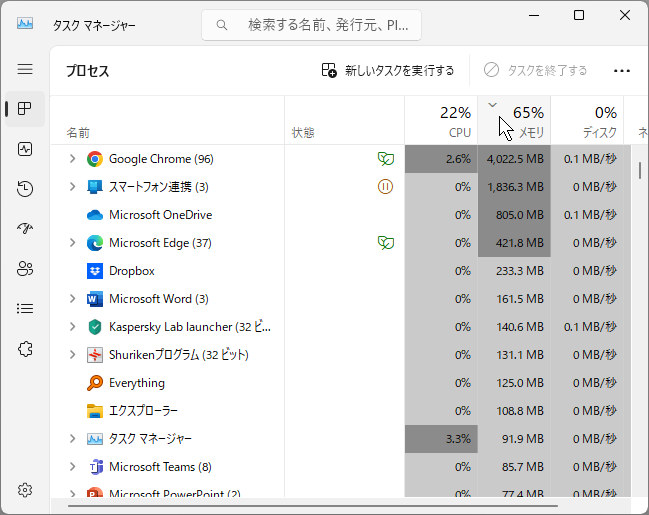Sort by the 状態 column header

click(x=344, y=120)
